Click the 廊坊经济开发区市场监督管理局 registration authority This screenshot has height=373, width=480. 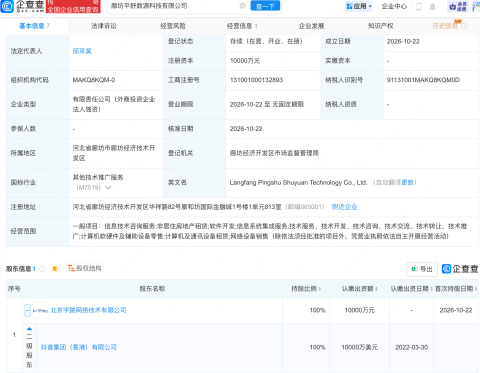(274, 153)
